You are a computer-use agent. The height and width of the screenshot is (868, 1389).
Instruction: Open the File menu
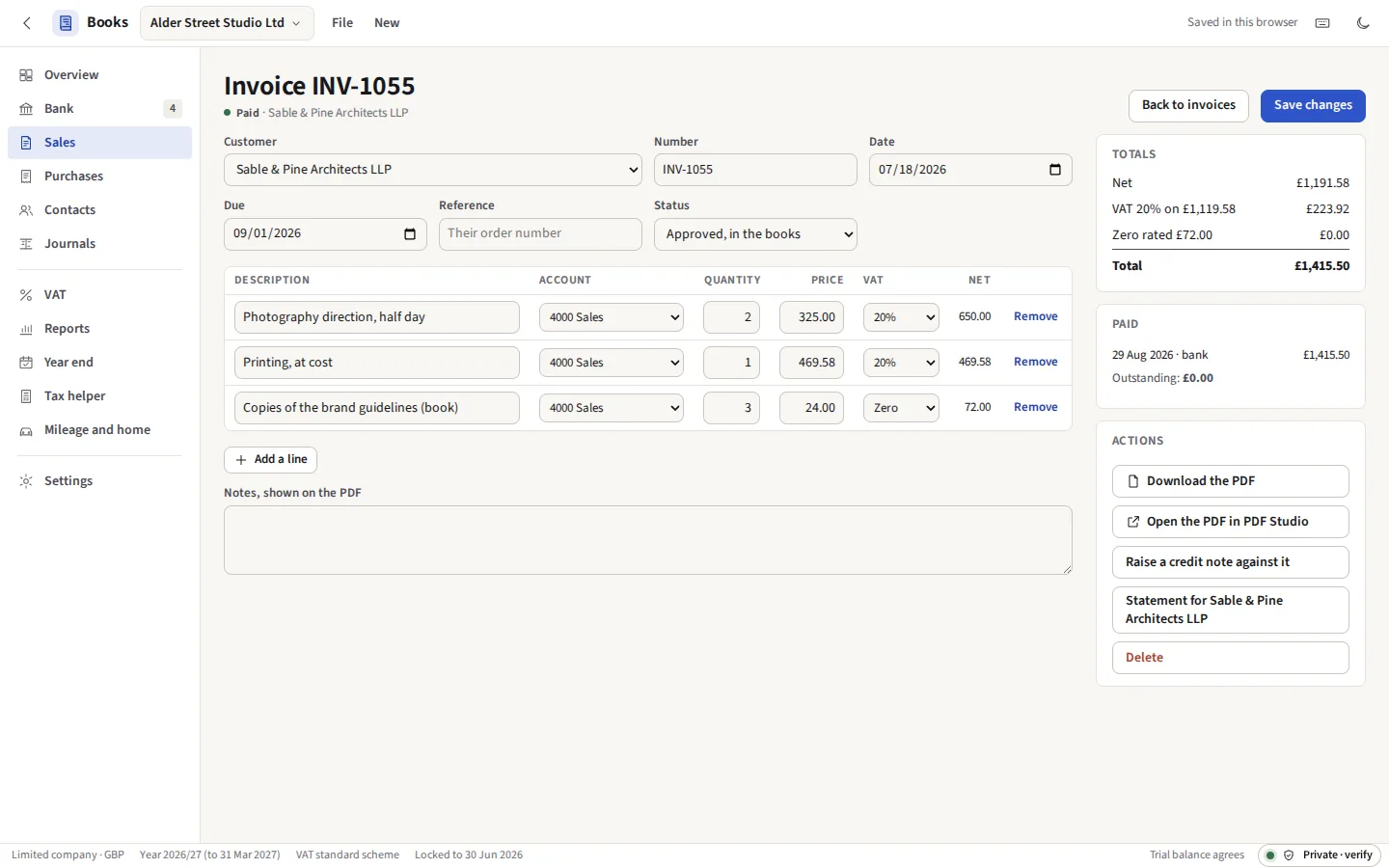coord(342,23)
